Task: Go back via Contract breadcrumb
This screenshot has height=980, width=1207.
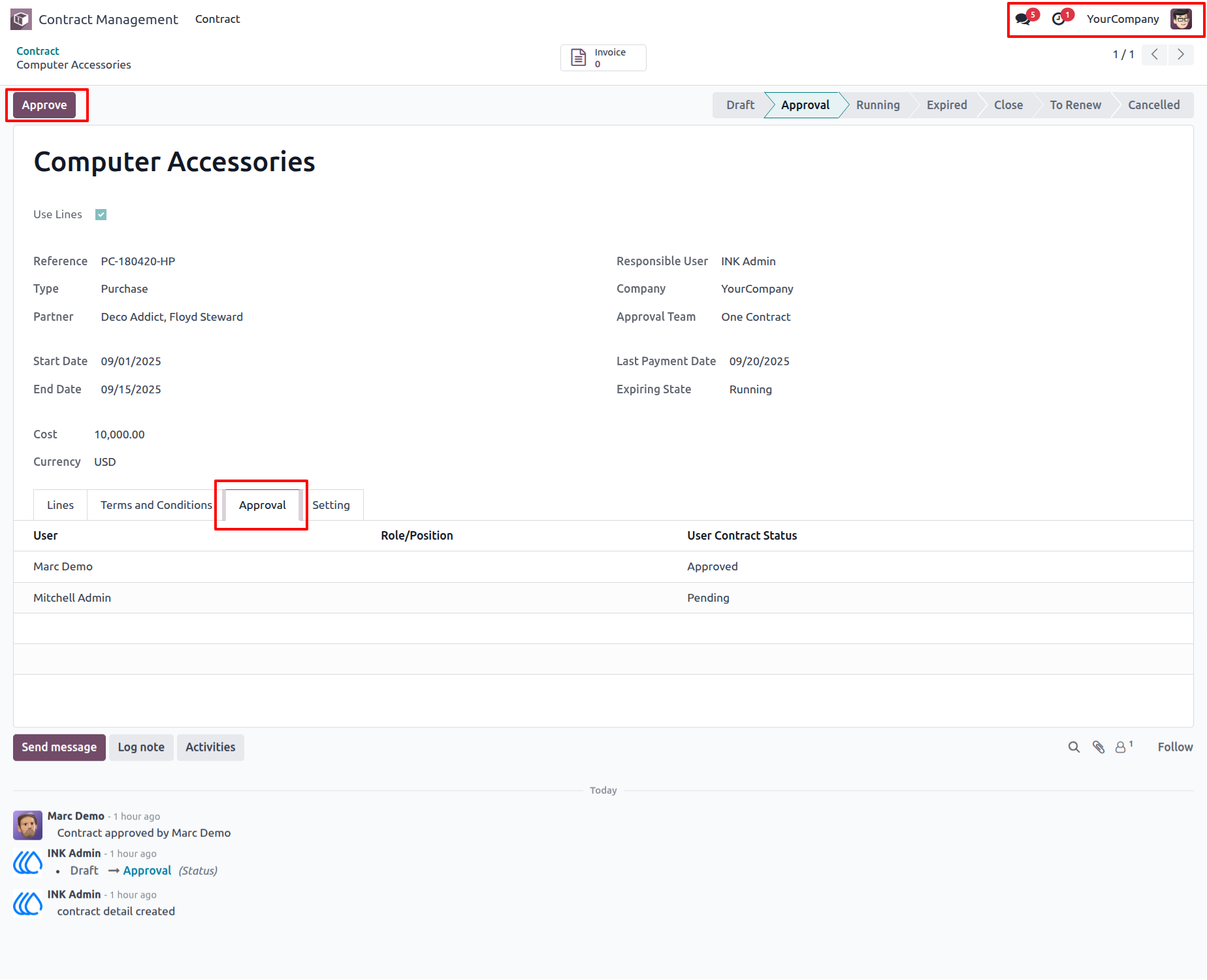Action: (38, 51)
